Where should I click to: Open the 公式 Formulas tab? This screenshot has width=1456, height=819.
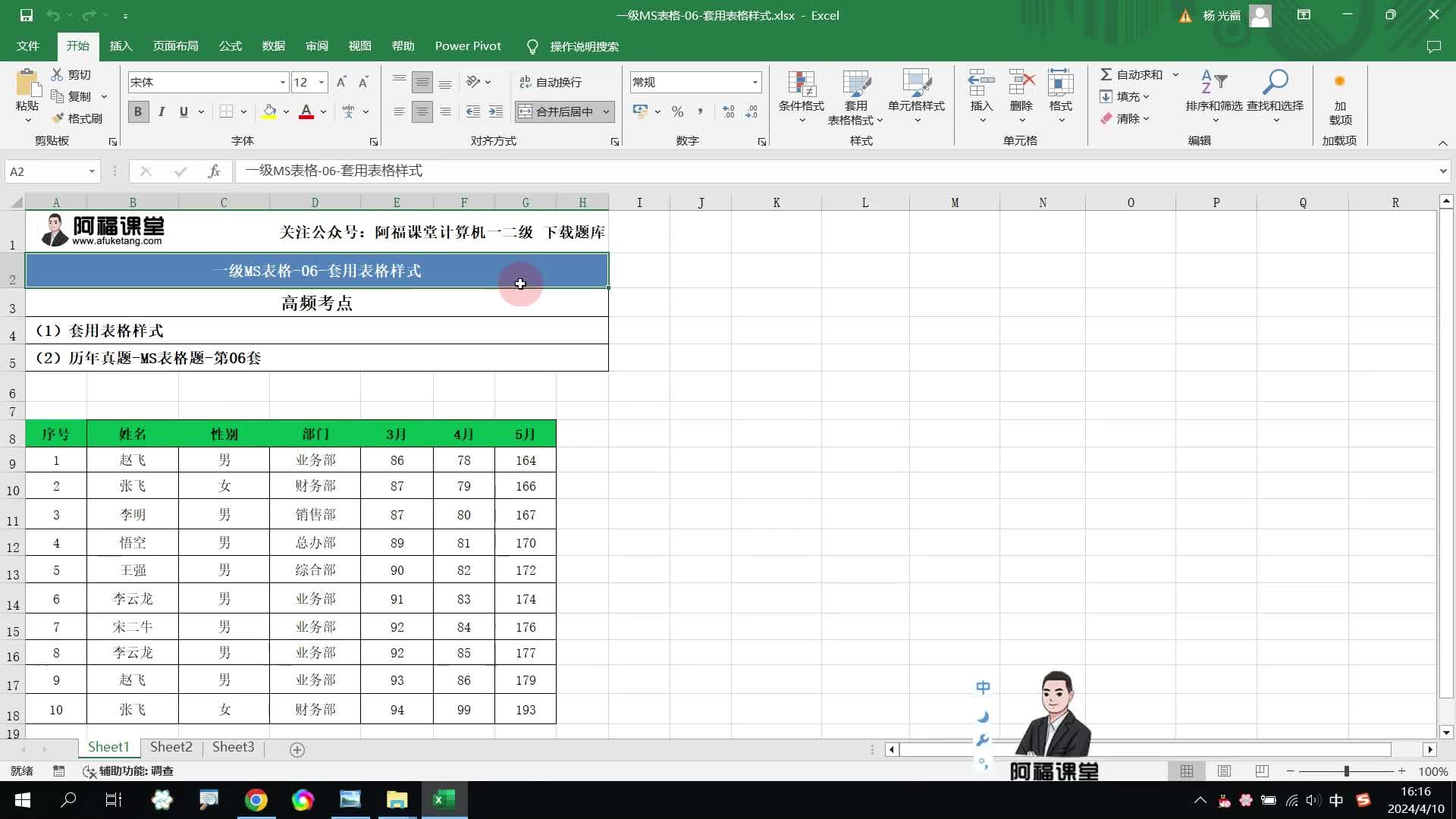(230, 46)
